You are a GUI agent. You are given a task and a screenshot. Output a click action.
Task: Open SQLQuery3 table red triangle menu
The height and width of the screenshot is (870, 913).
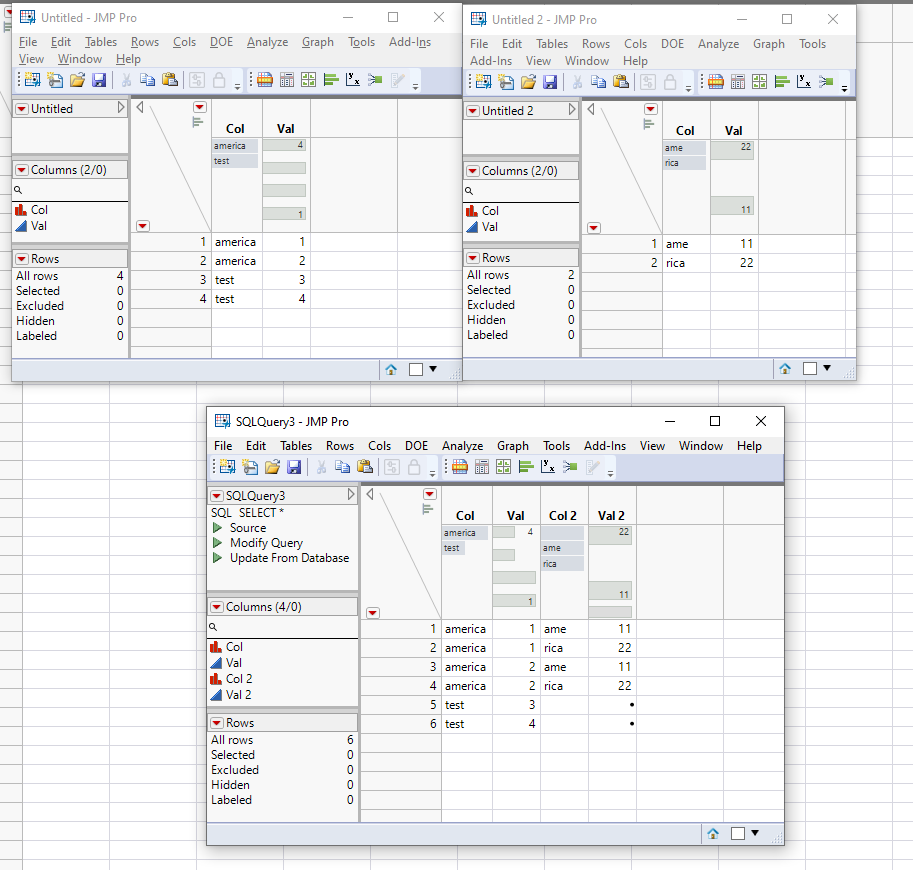point(217,496)
